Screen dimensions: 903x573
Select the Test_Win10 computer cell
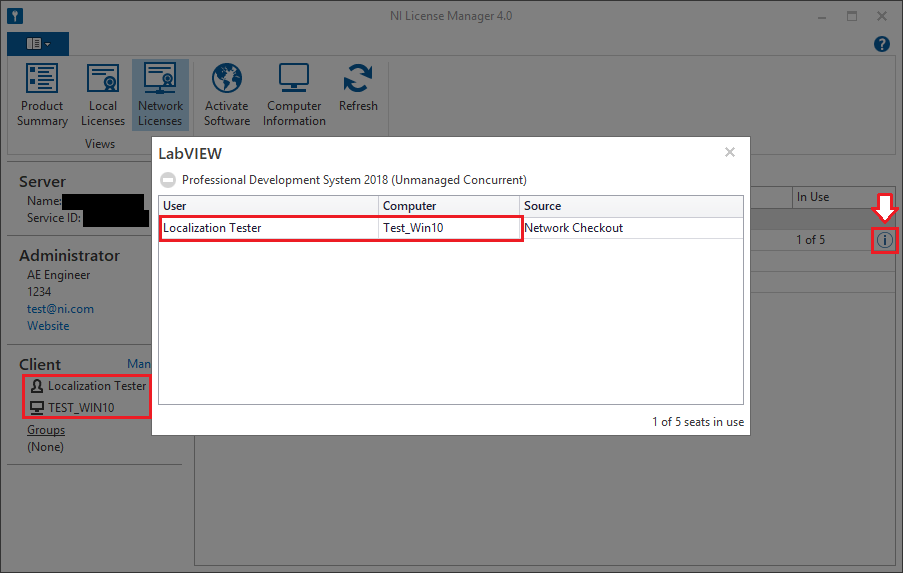[449, 228]
